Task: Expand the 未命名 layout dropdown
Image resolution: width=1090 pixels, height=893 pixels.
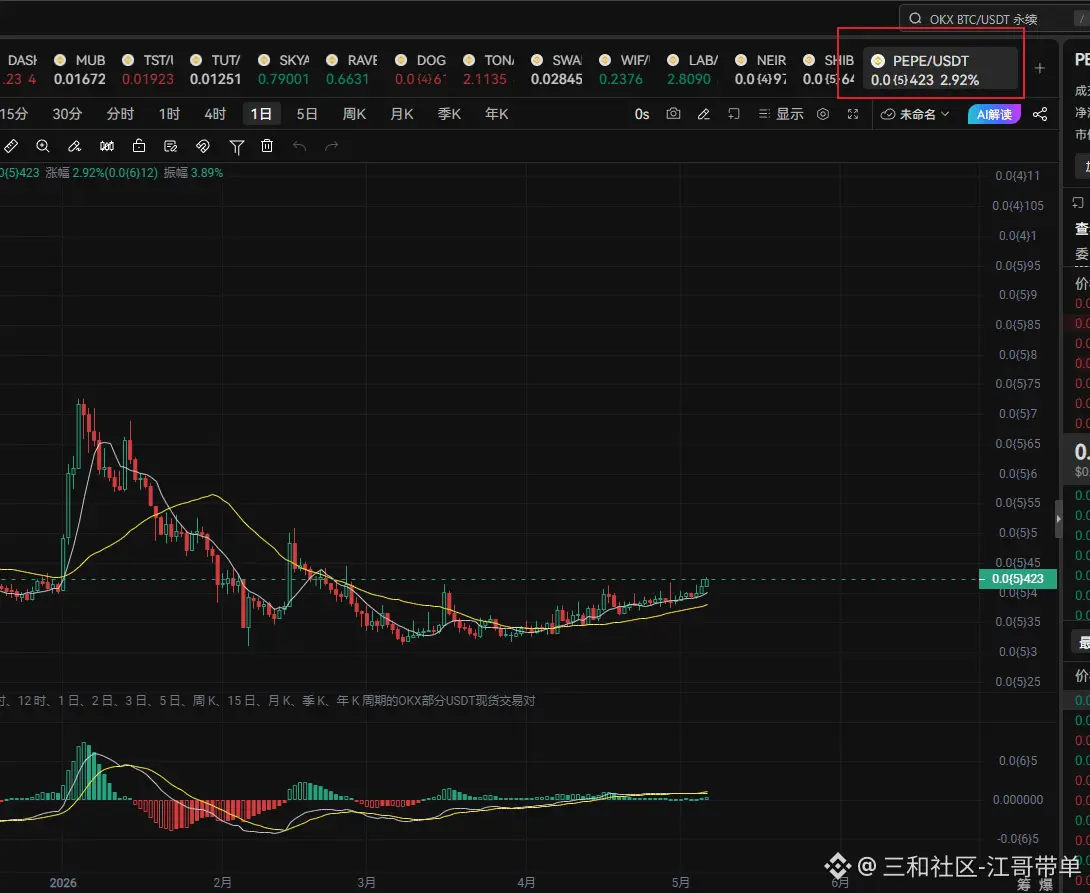Action: click(x=915, y=114)
